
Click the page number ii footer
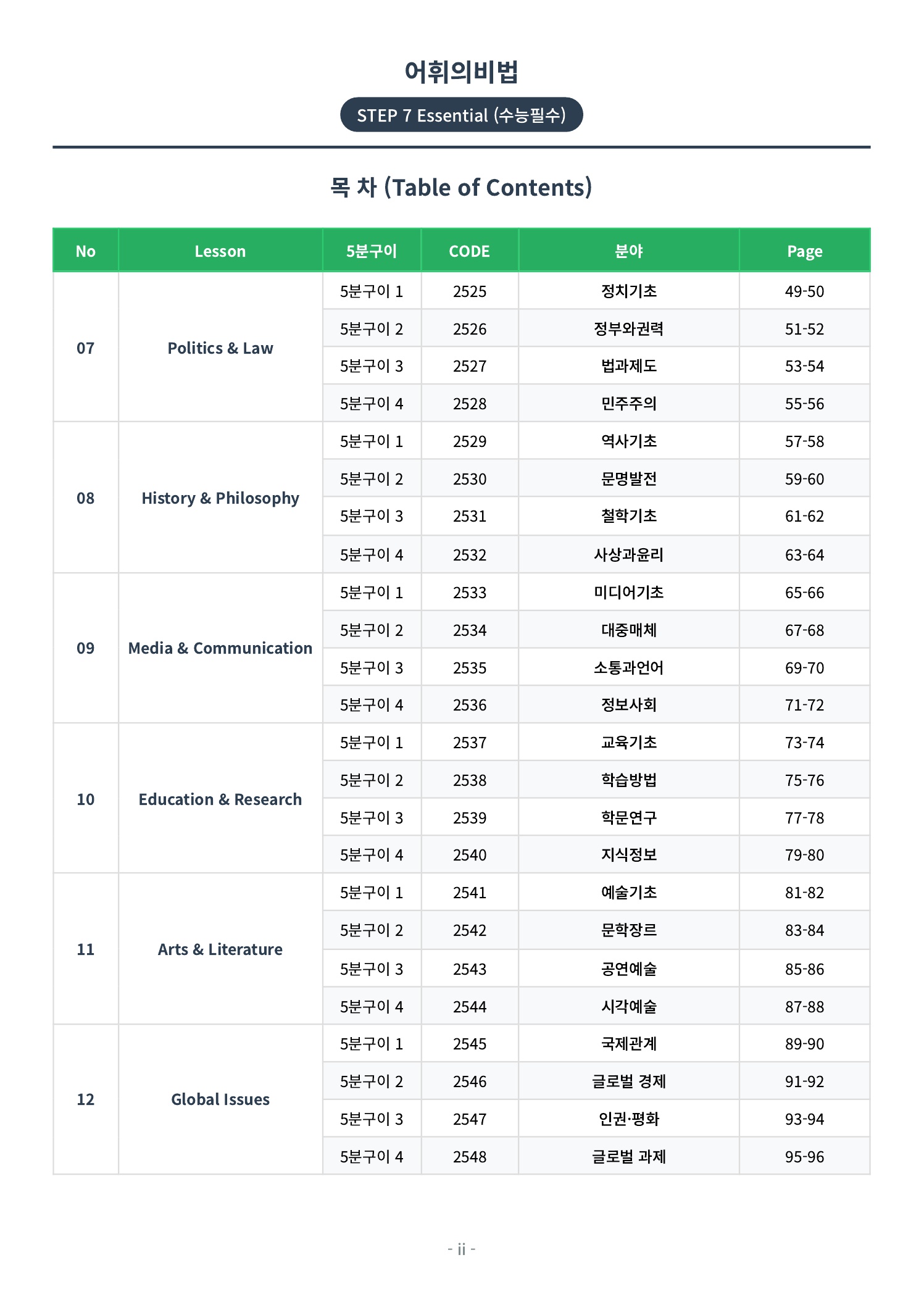[461, 1249]
